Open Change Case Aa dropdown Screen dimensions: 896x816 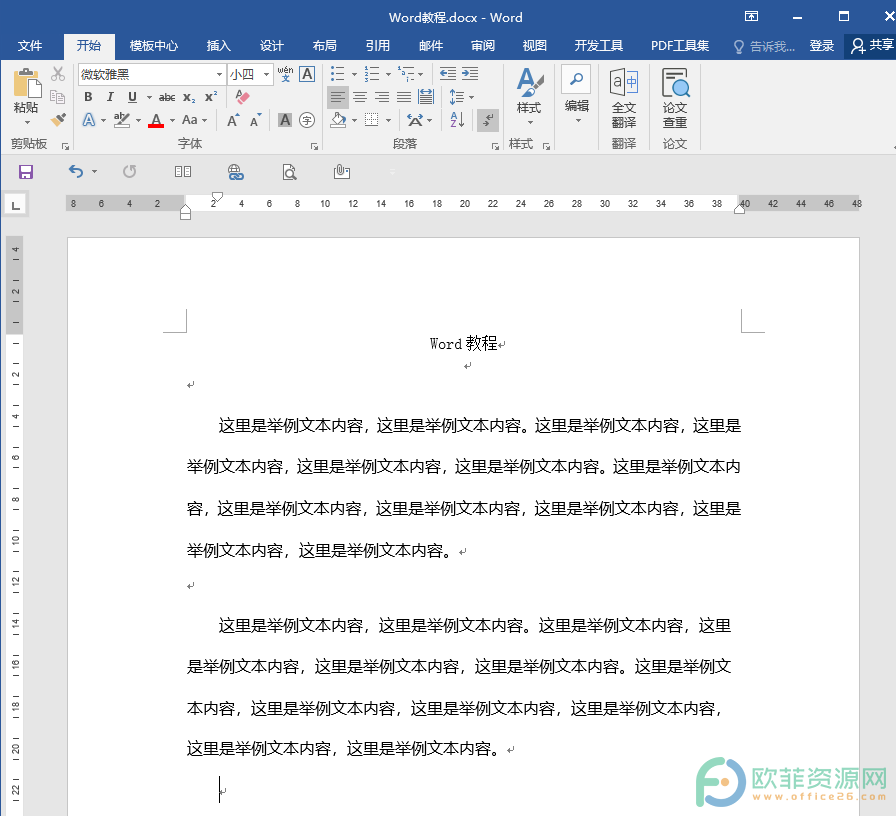[194, 120]
